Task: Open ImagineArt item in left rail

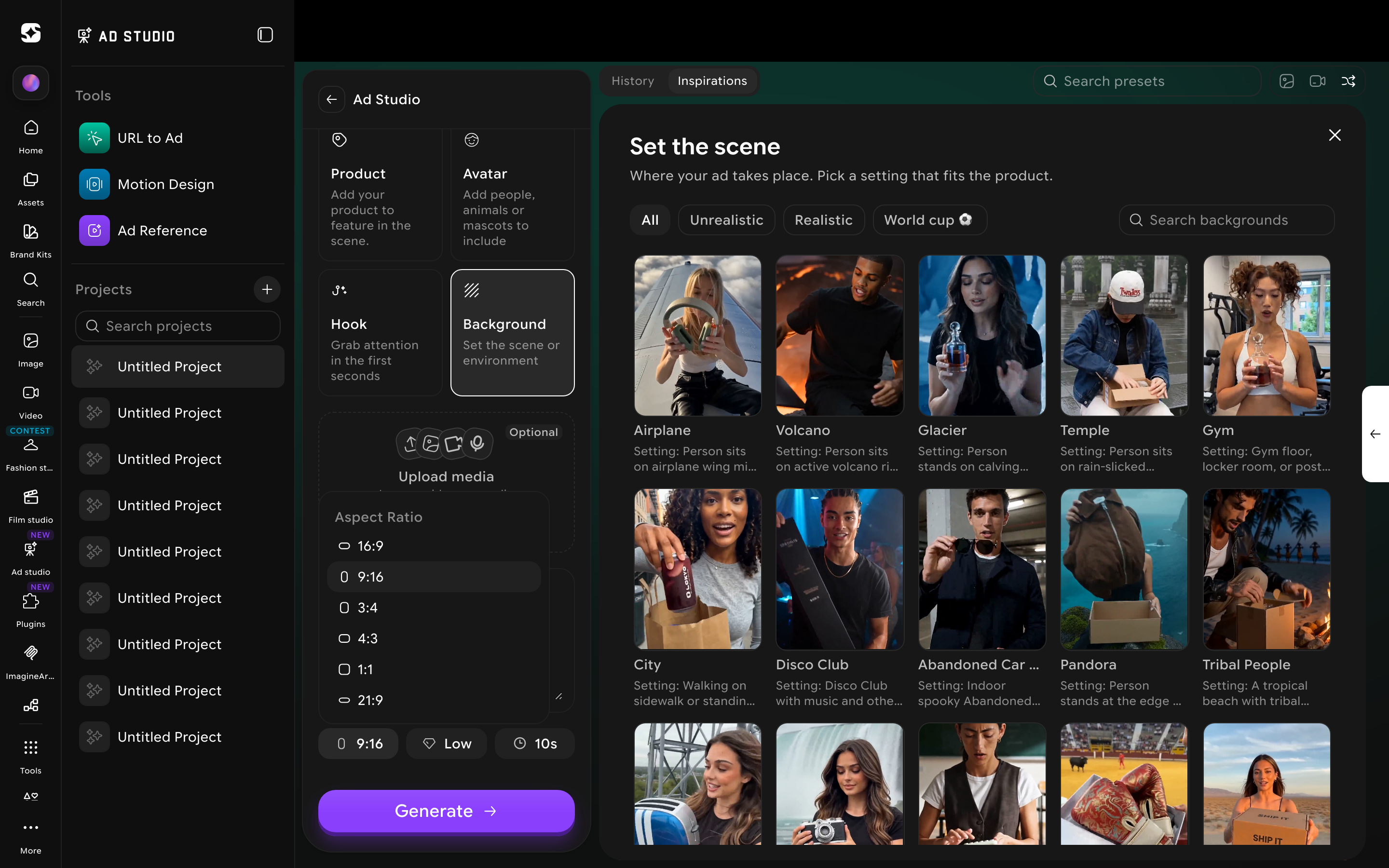Action: coord(30,663)
